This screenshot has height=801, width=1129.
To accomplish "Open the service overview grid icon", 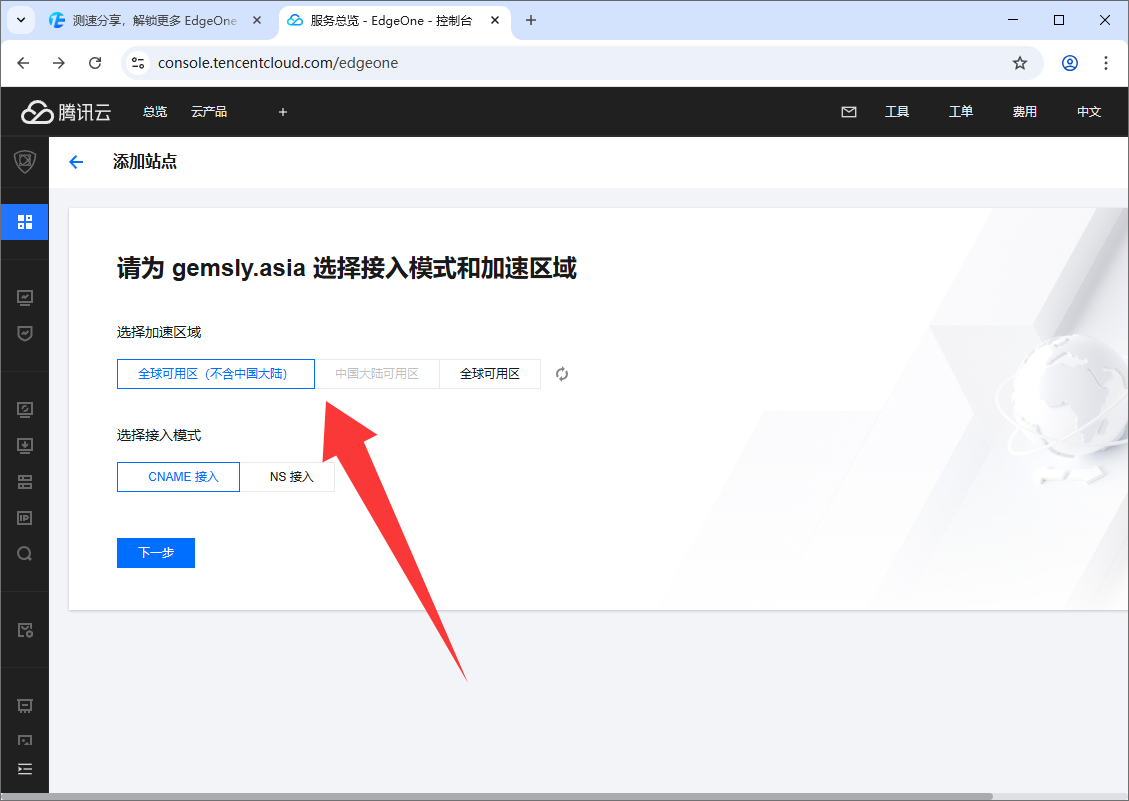I will pyautogui.click(x=24, y=221).
